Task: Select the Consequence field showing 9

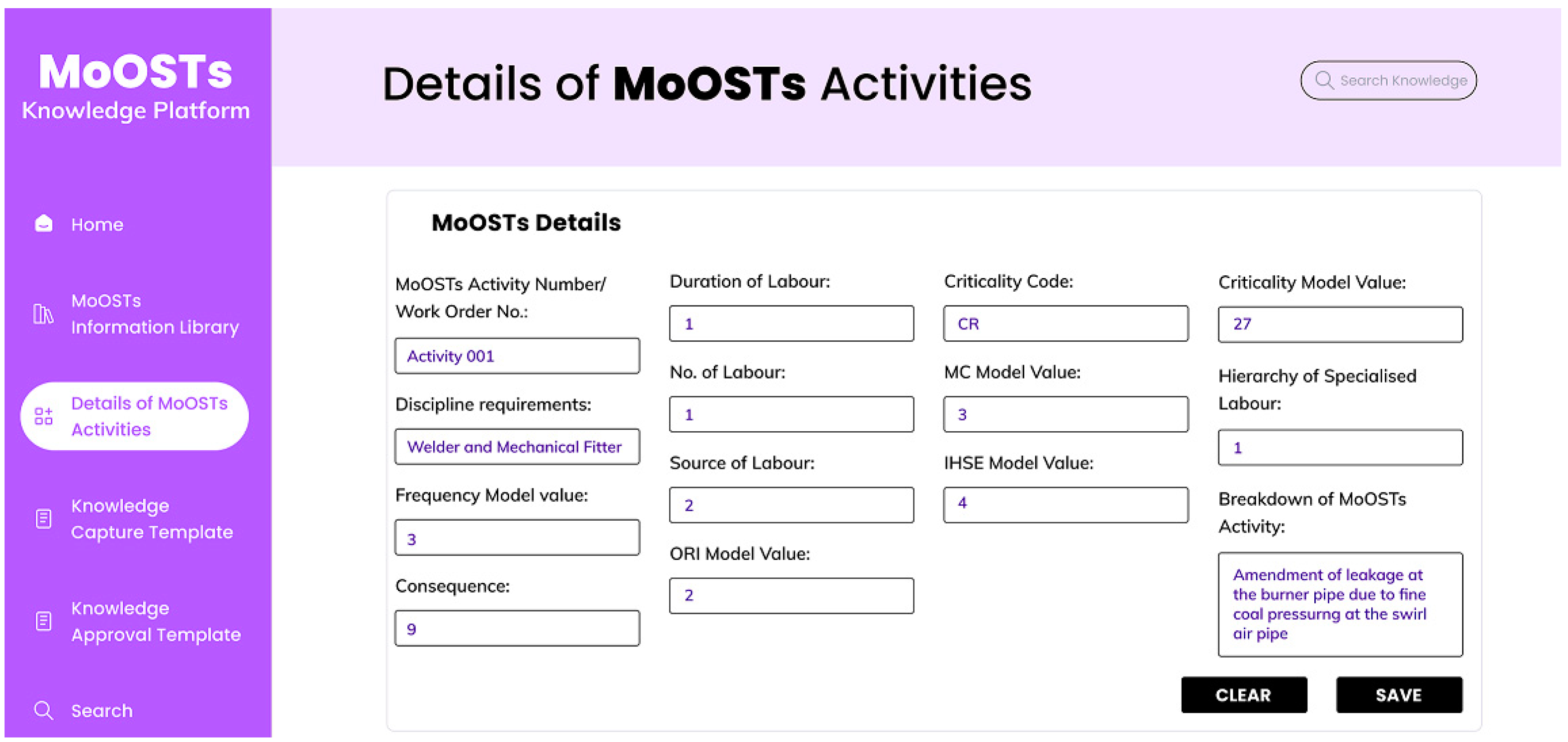Action: pyautogui.click(x=517, y=628)
